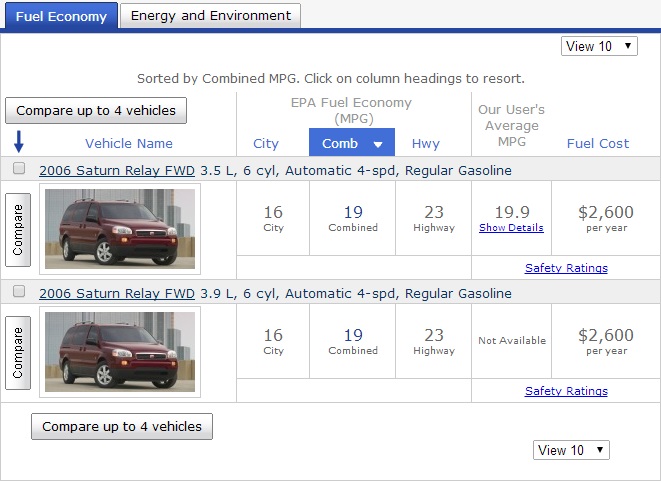
Task: Click Show Details under 19.9 MPG
Action: click(x=511, y=228)
